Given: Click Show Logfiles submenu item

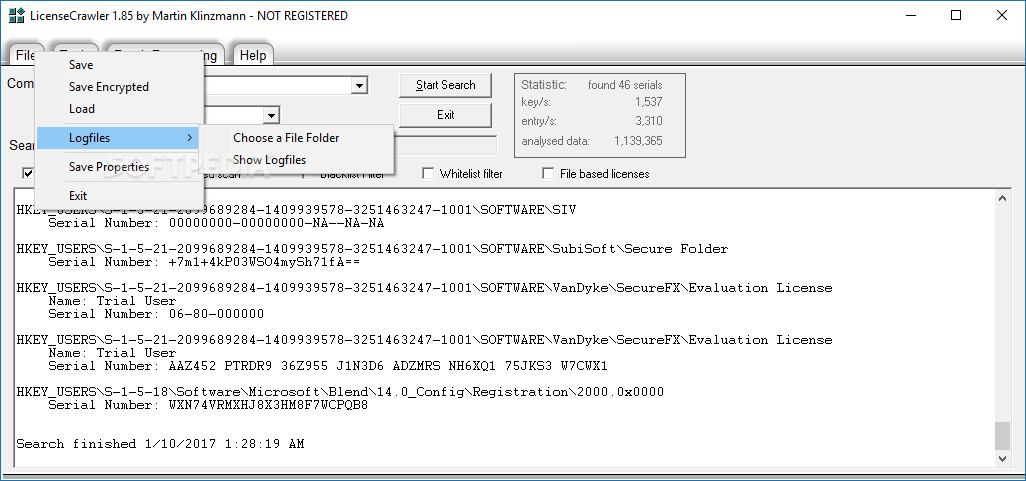Looking at the screenshot, I should [270, 160].
